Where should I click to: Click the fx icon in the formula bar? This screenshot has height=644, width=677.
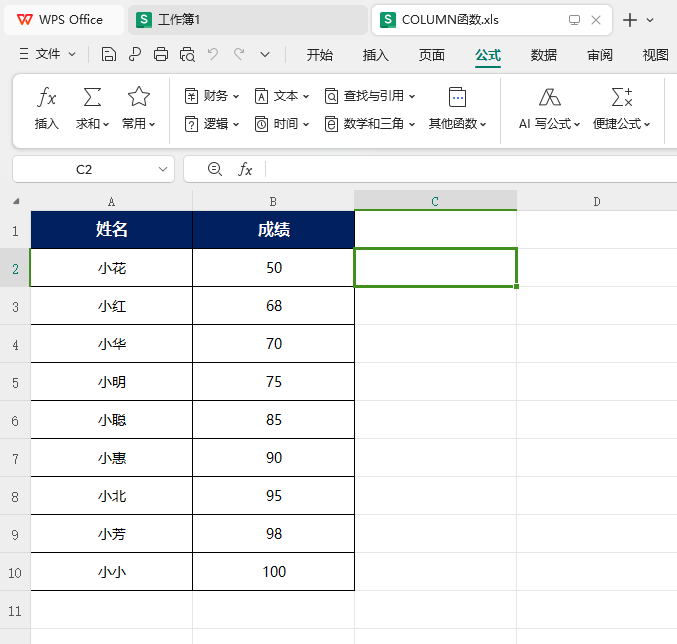(245, 169)
